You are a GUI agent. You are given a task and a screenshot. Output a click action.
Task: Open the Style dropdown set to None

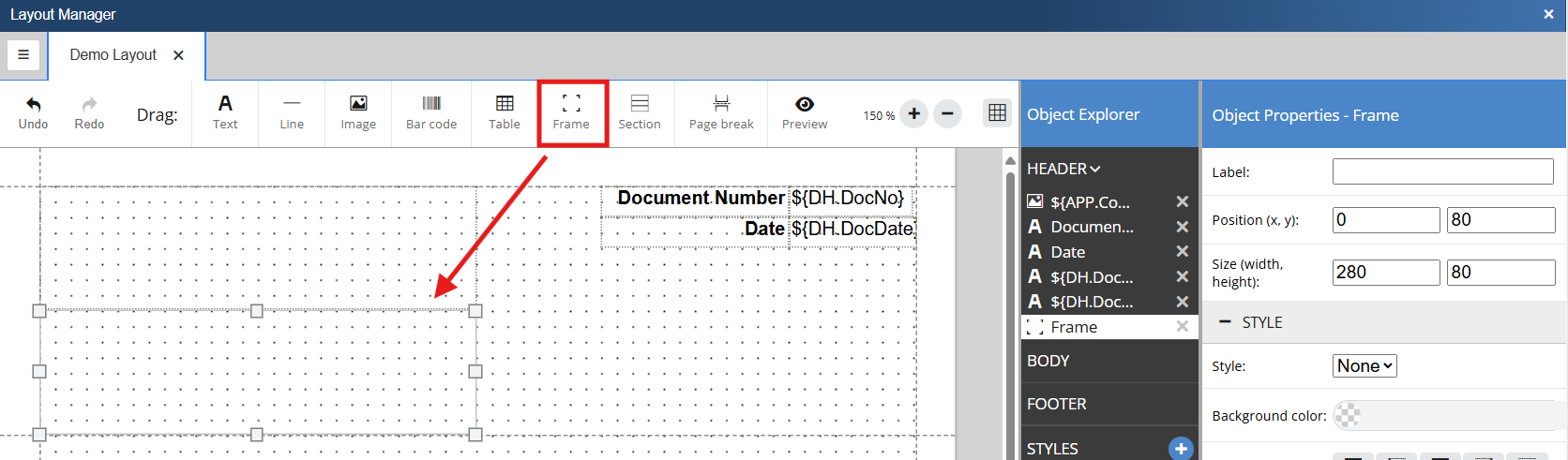click(x=1364, y=366)
